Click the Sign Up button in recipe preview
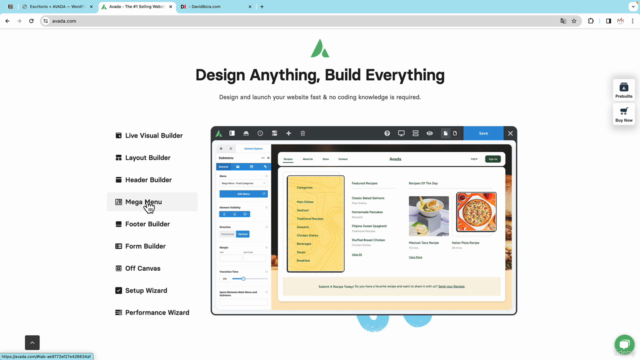640x360 pixels. pyautogui.click(x=493, y=159)
